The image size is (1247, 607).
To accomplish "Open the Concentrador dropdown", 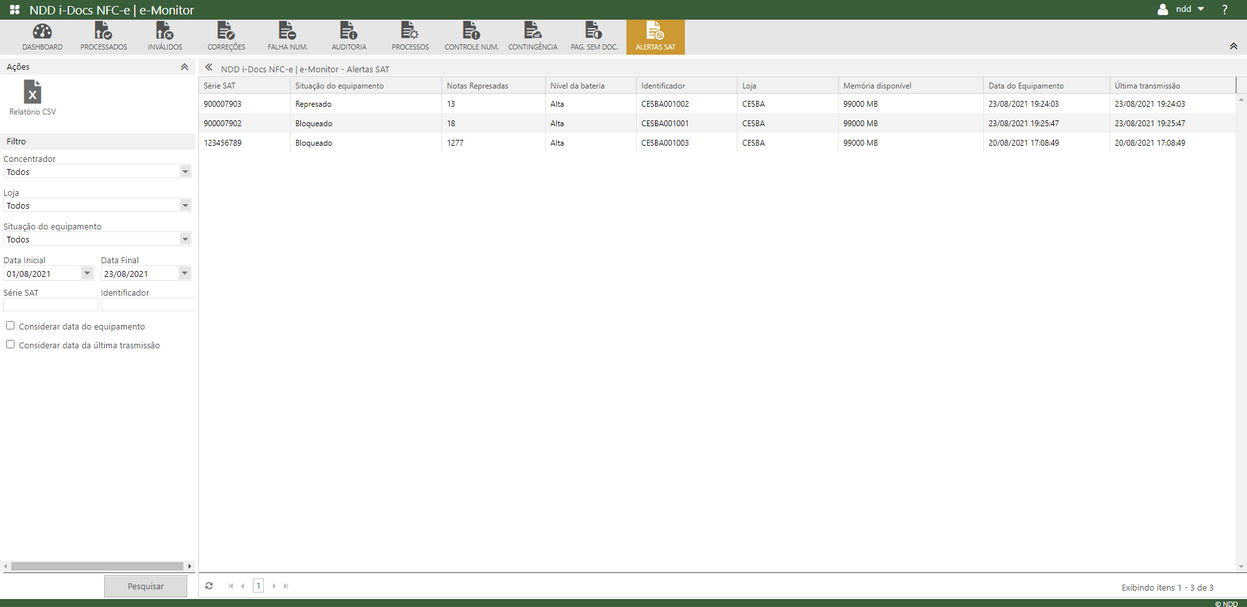I will click(x=185, y=171).
